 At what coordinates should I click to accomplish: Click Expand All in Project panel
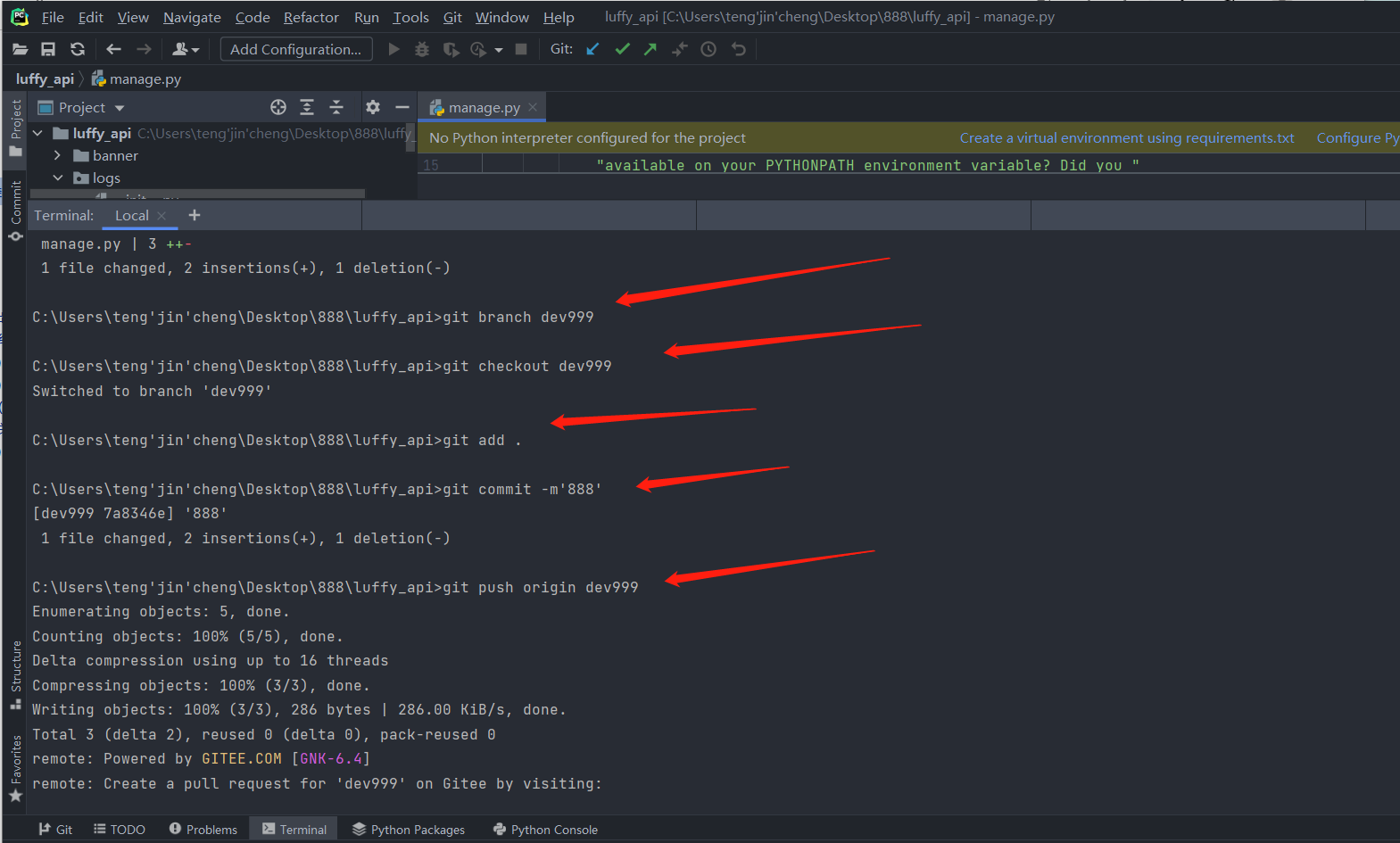[x=307, y=107]
